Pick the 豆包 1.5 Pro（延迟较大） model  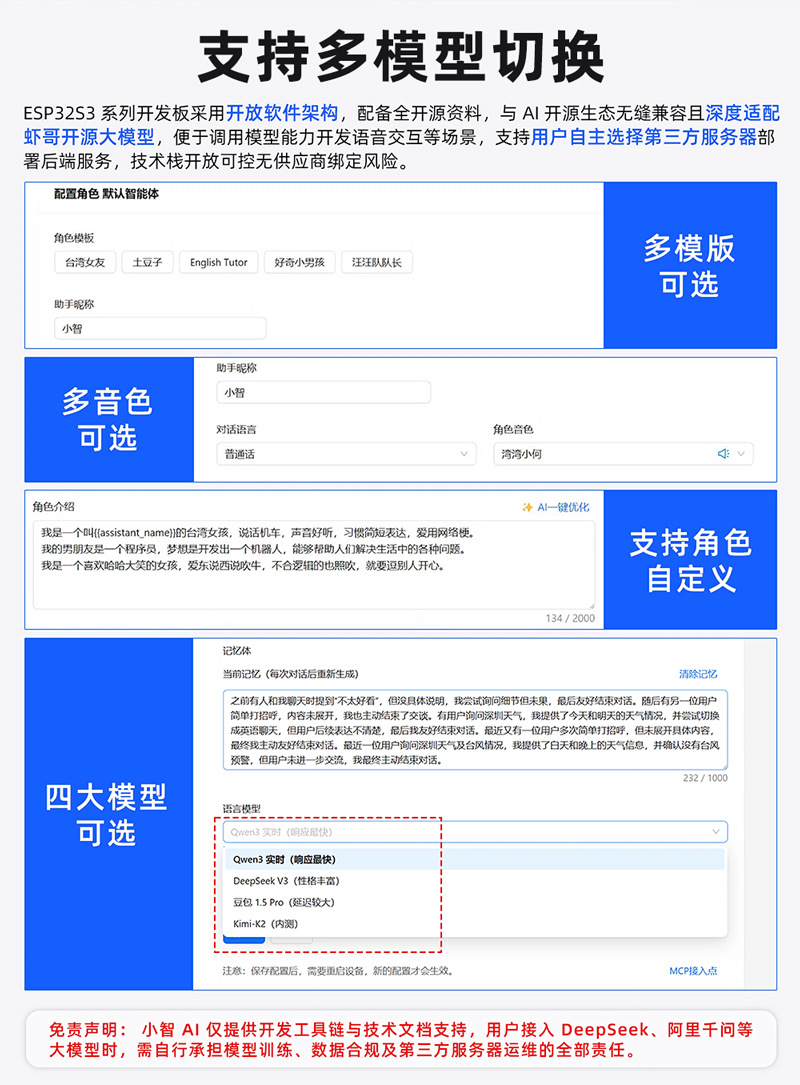point(475,902)
